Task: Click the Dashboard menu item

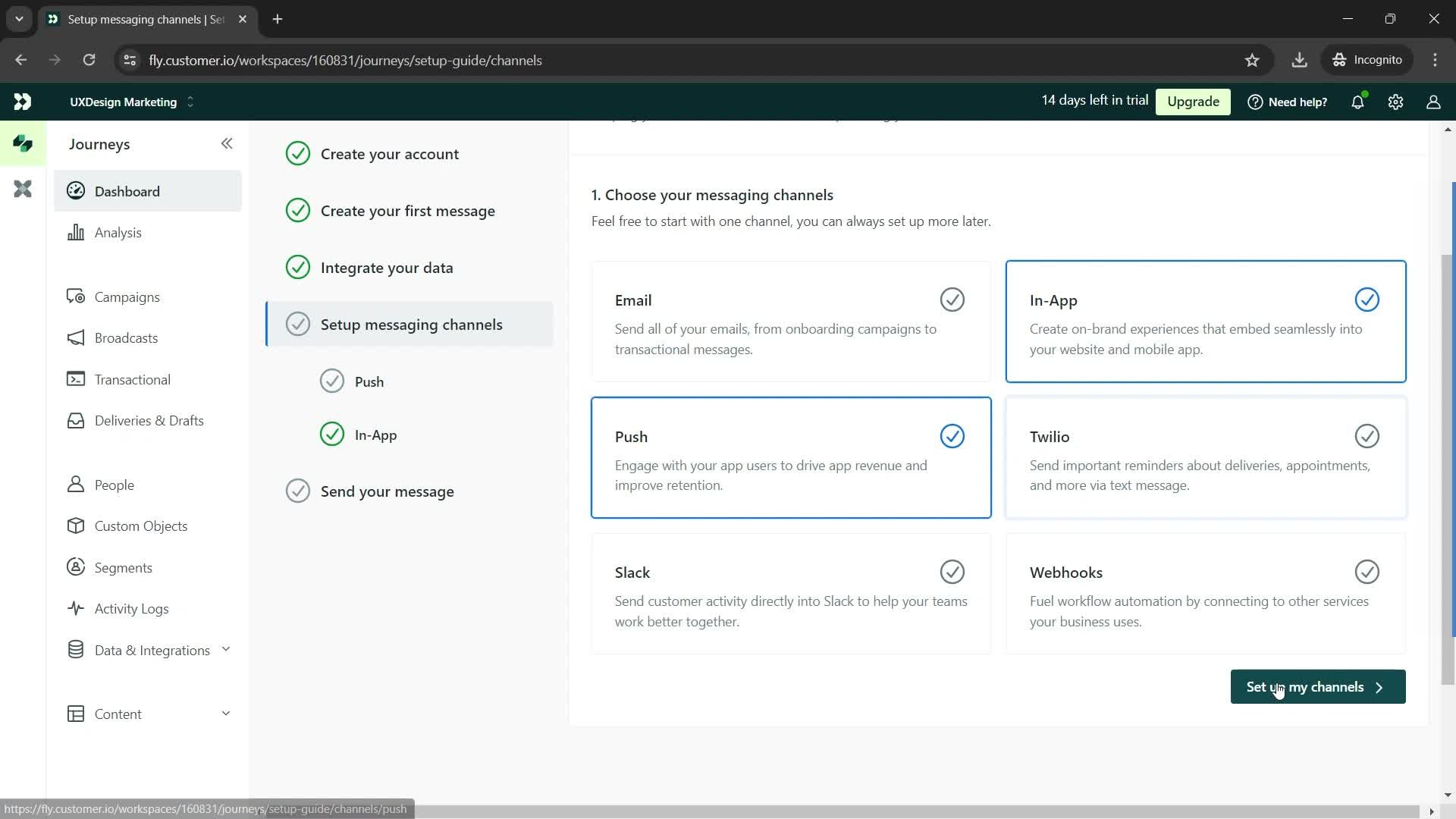Action: [x=127, y=190]
